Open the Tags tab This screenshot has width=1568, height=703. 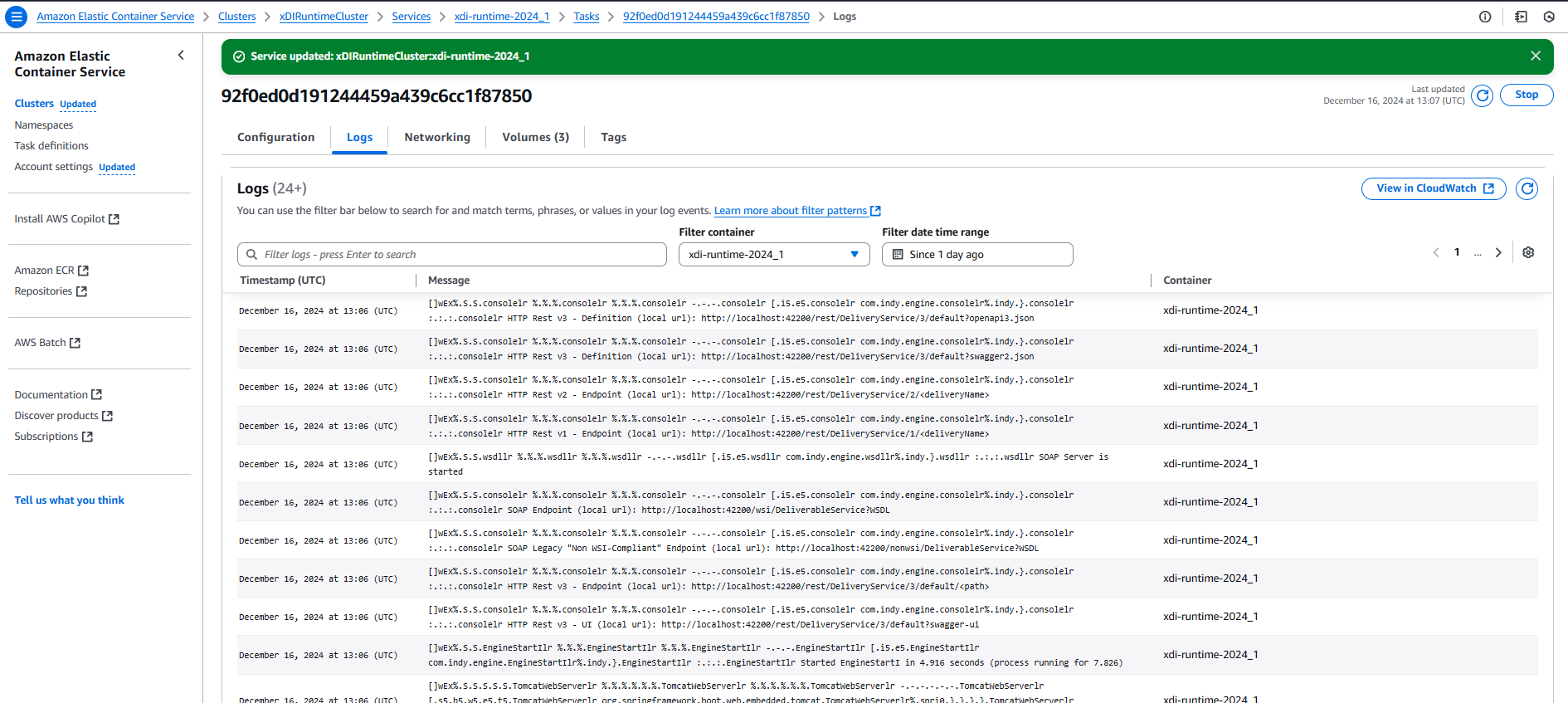pos(614,137)
